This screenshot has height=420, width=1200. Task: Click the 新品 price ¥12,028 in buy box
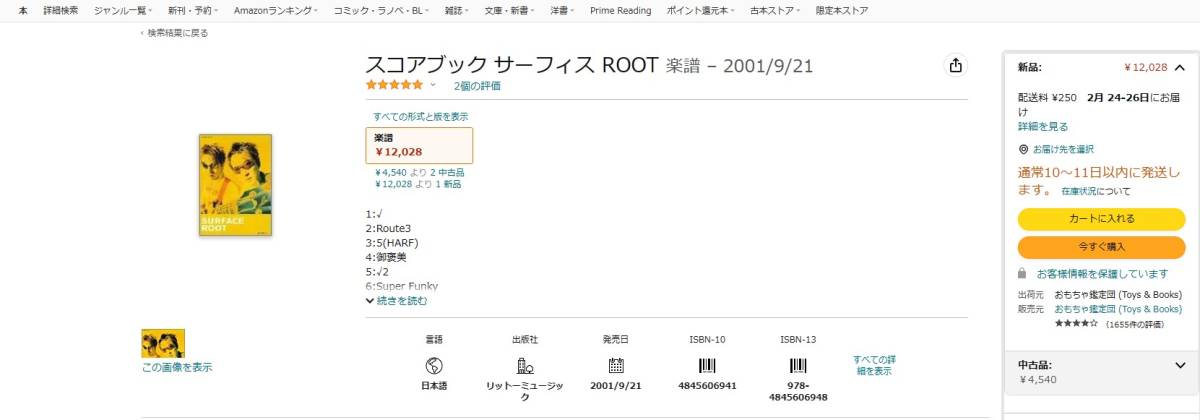coord(1146,68)
